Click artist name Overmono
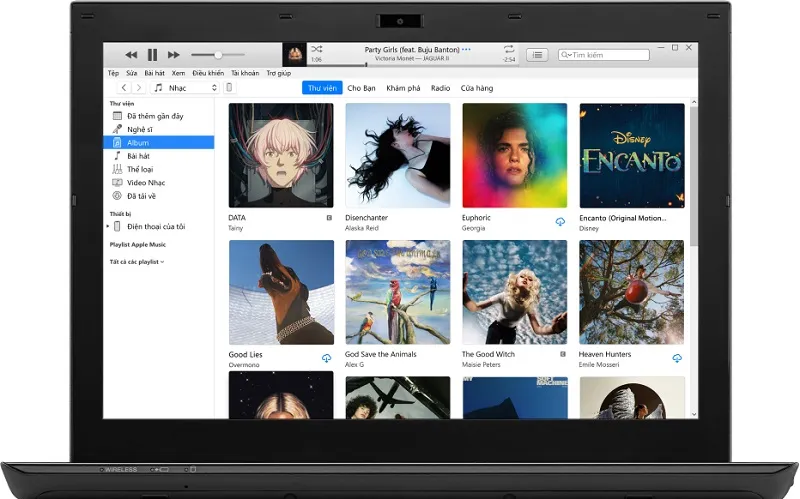The height and width of the screenshot is (499, 800). (244, 365)
